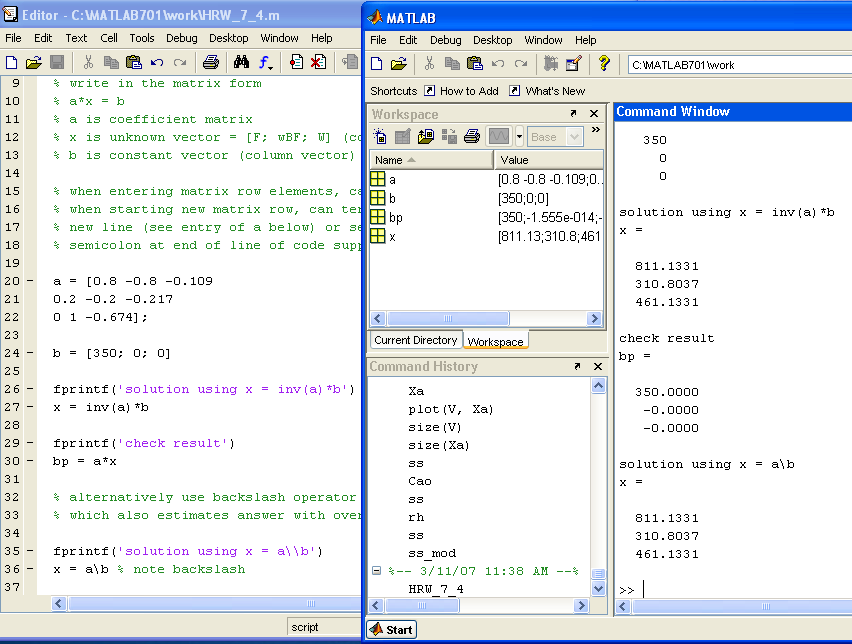Image resolution: width=852 pixels, height=644 pixels.
Task: Undo icon in MATLAB desktop toolbar
Action: [x=498, y=64]
